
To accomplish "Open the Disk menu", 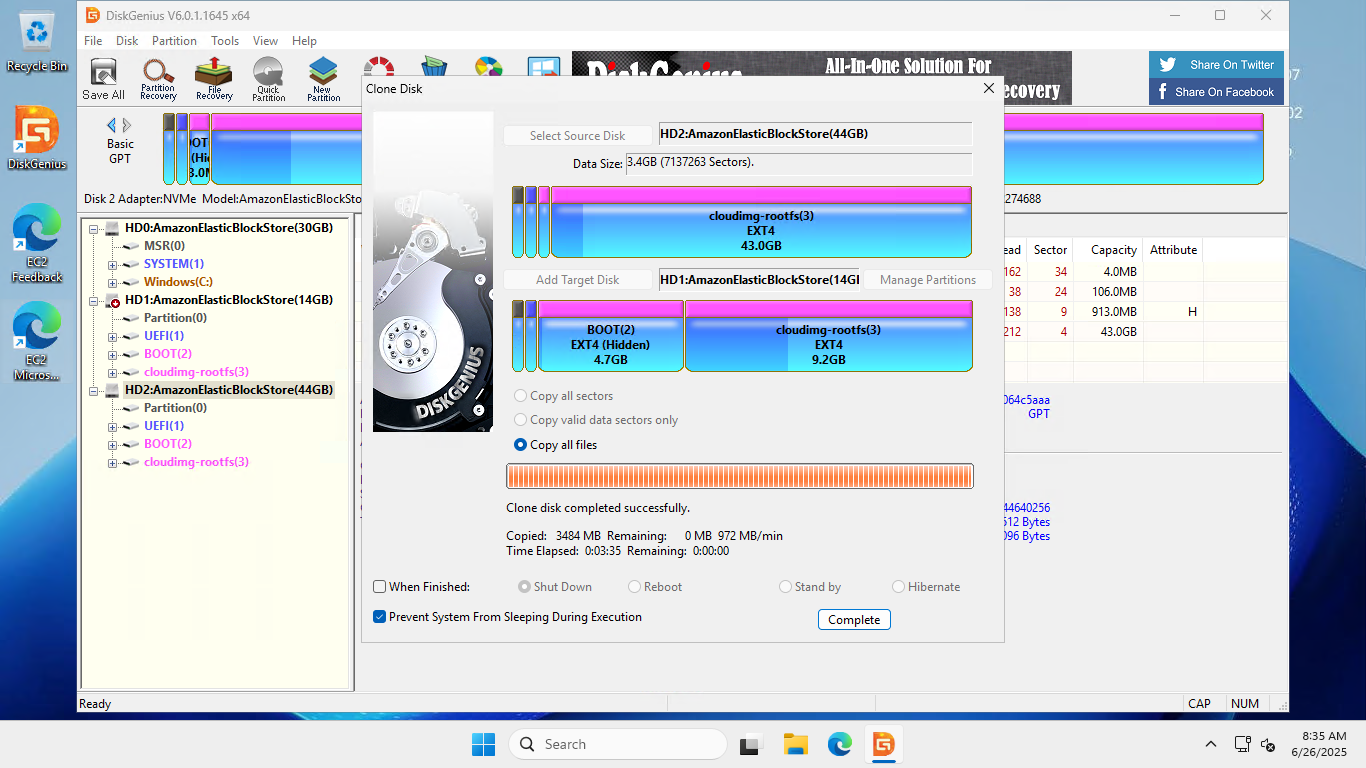I will tap(127, 41).
